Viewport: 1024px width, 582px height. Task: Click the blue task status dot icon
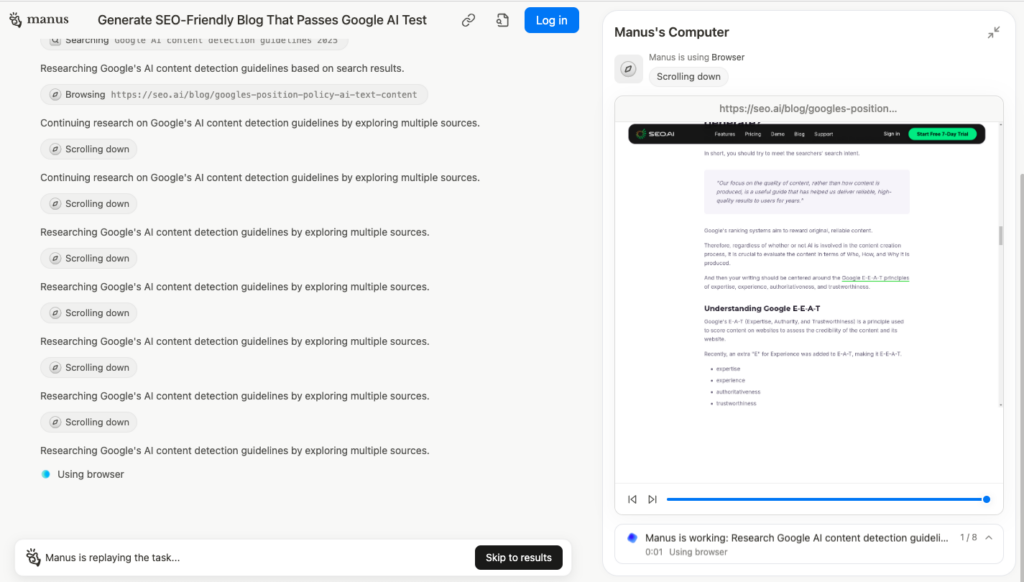632,538
